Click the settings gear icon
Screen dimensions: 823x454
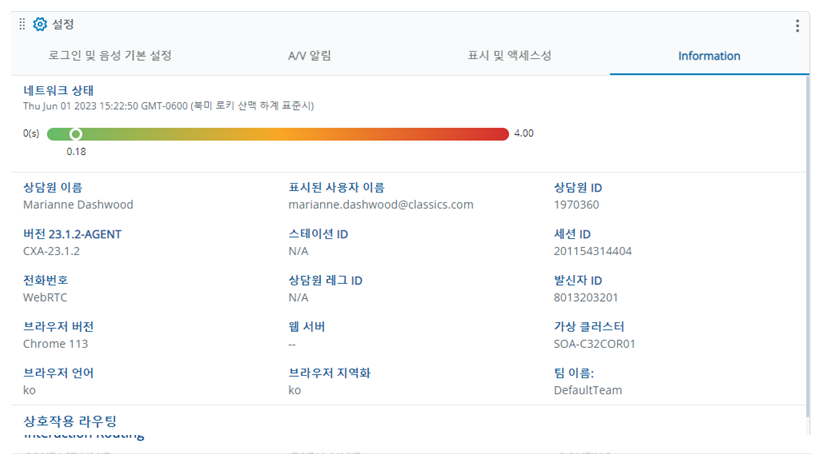pos(40,24)
